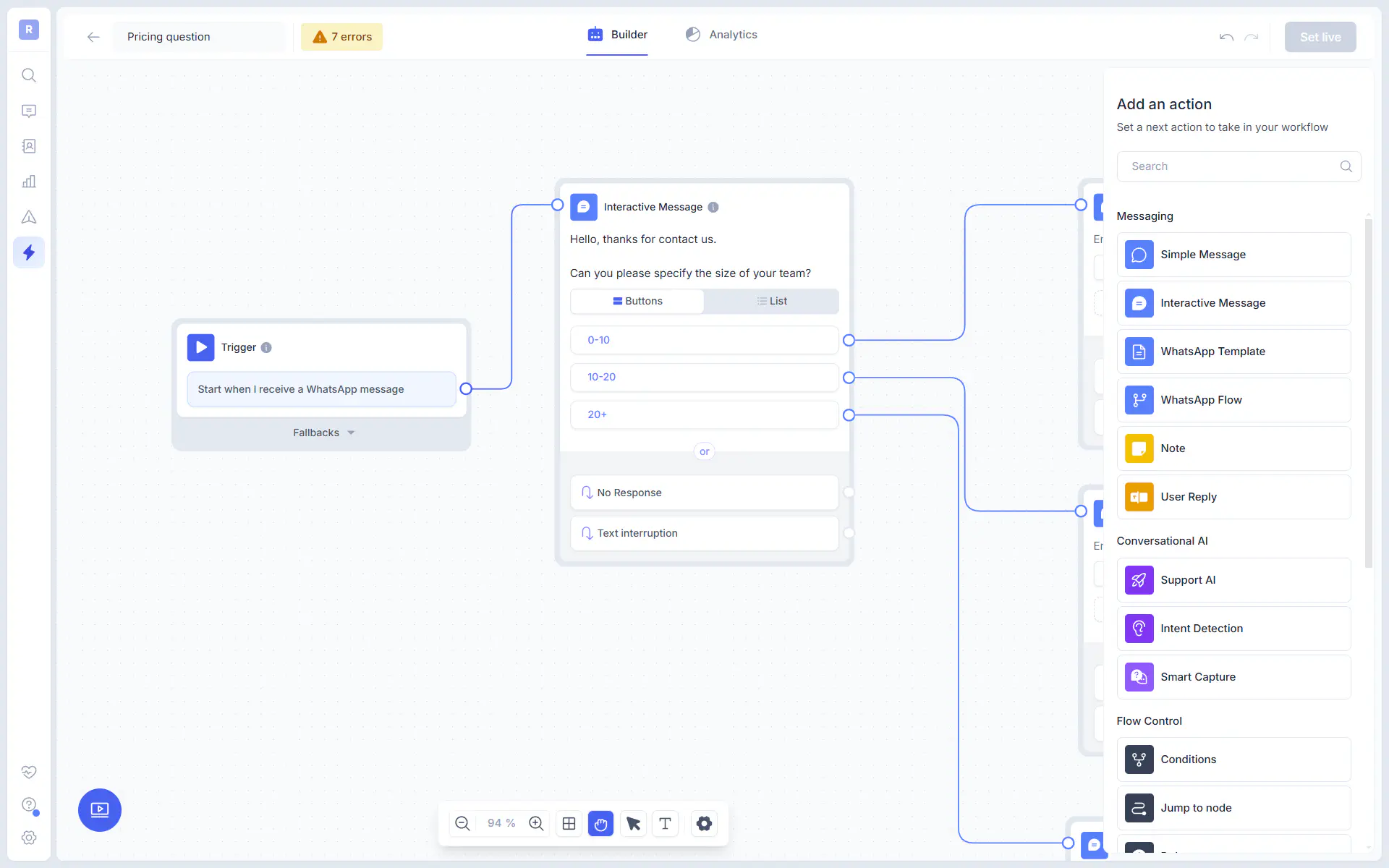Expand the errors warning dropdown
The width and height of the screenshot is (1389, 868).
click(342, 37)
